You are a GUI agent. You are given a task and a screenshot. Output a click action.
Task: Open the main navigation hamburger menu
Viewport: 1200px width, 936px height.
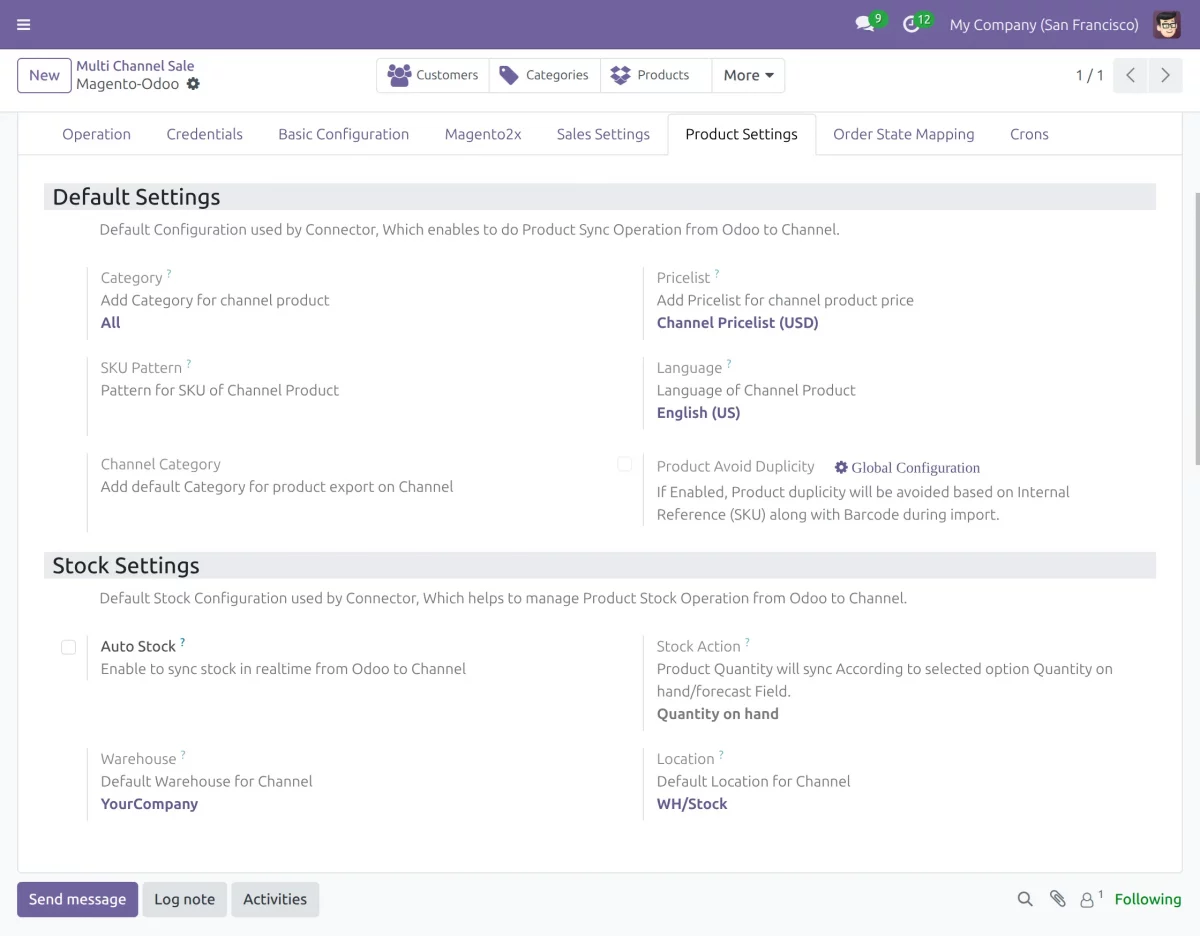coord(24,24)
